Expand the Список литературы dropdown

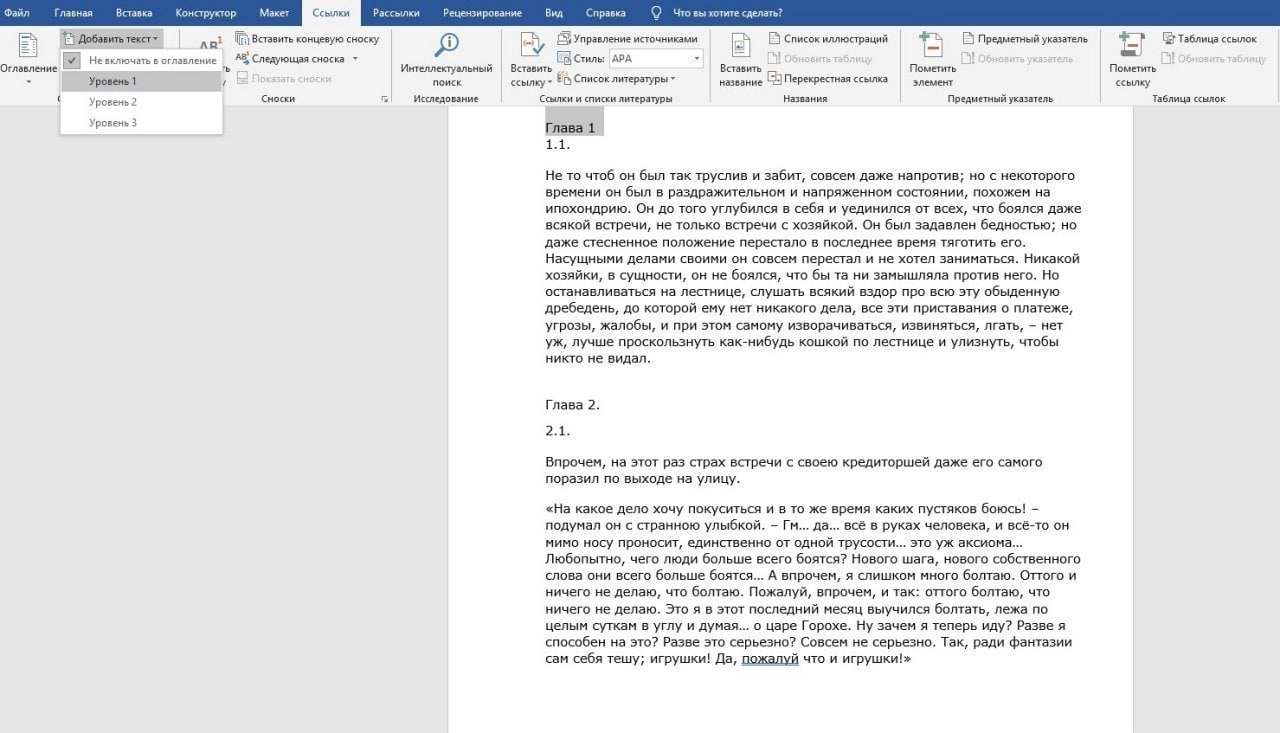(616, 79)
